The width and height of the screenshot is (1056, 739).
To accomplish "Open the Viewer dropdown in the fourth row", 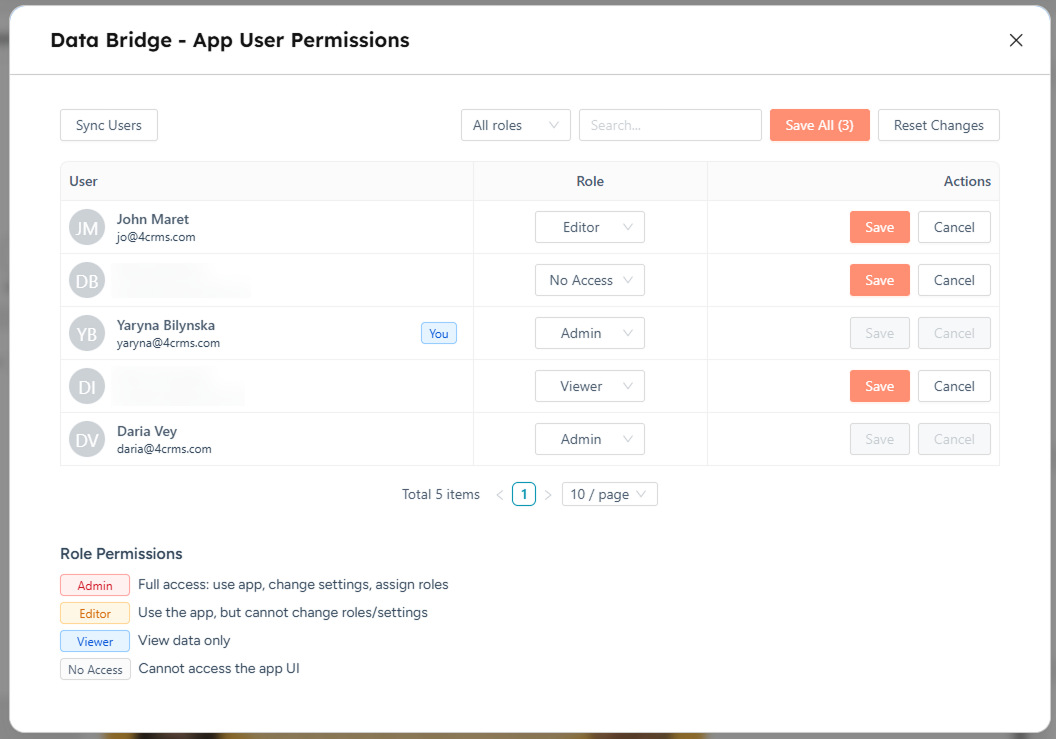I will pyautogui.click(x=589, y=386).
